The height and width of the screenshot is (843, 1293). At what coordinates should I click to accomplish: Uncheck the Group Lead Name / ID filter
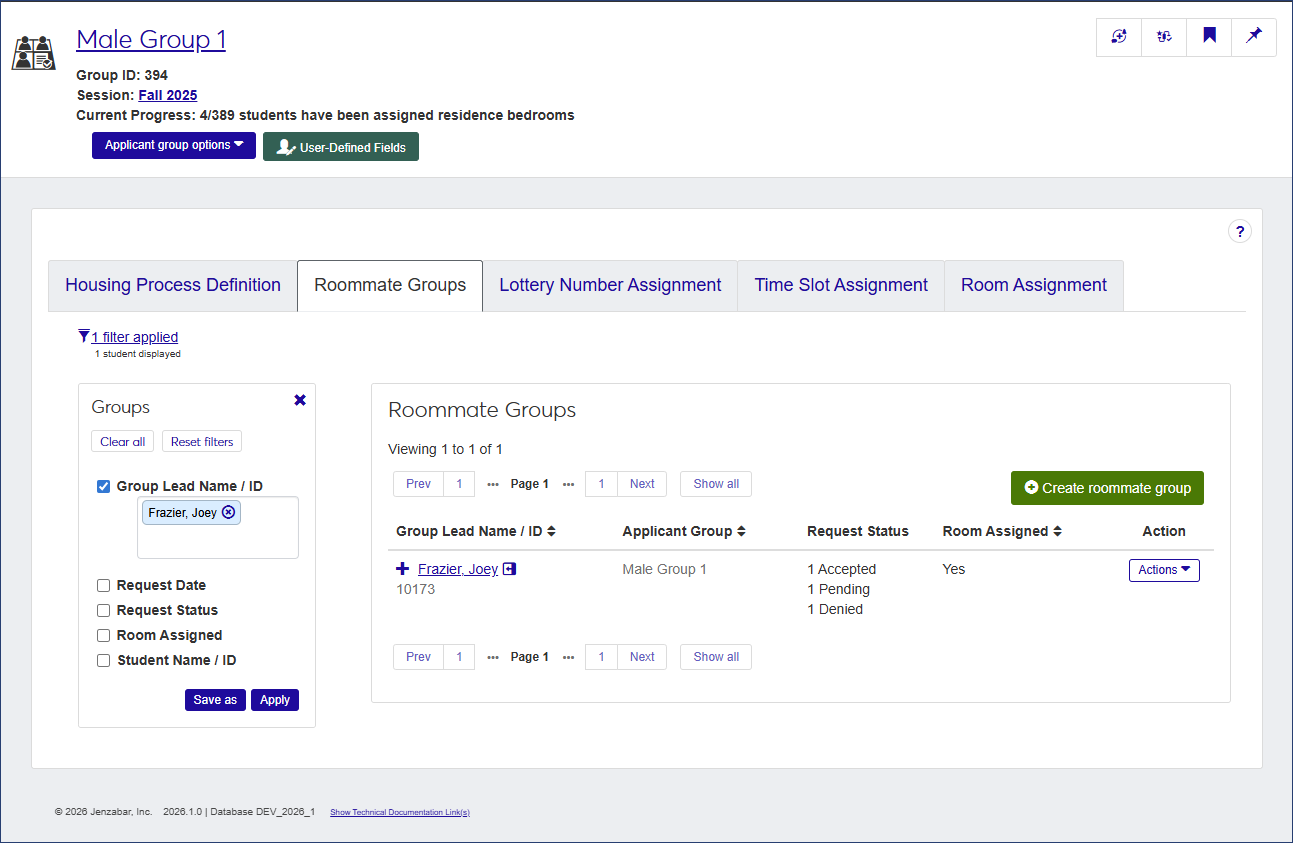[103, 486]
